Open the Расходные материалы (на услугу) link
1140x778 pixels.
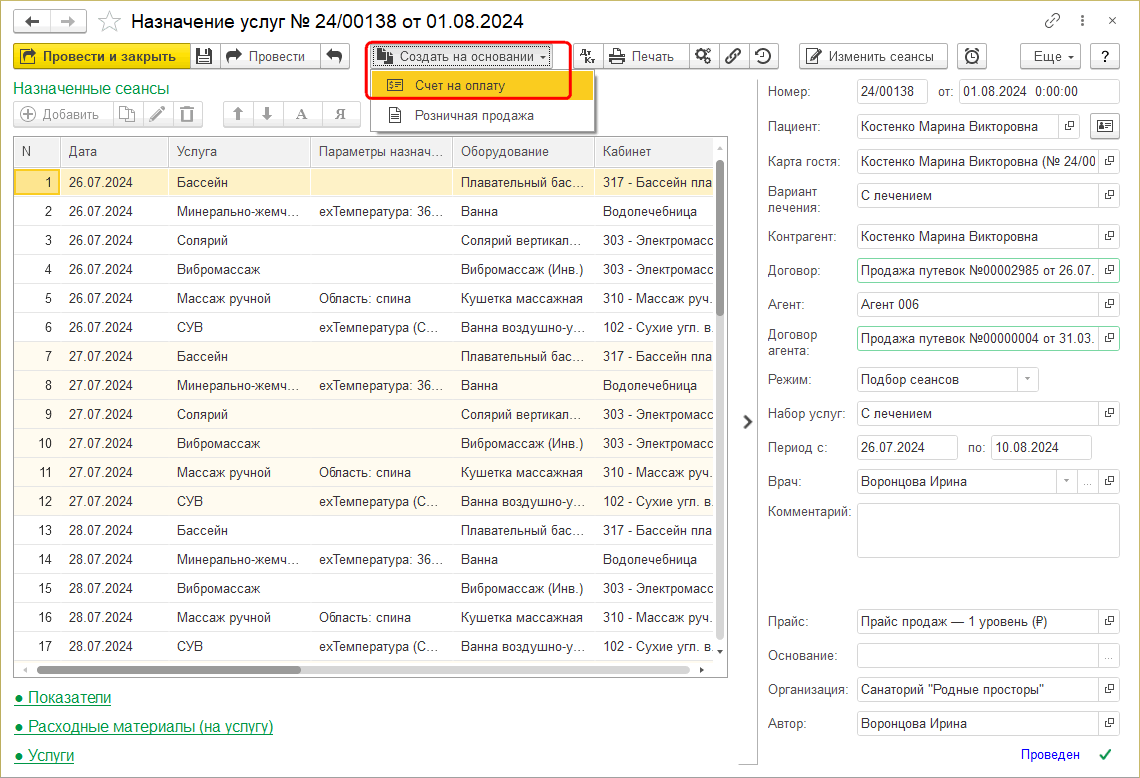150,726
